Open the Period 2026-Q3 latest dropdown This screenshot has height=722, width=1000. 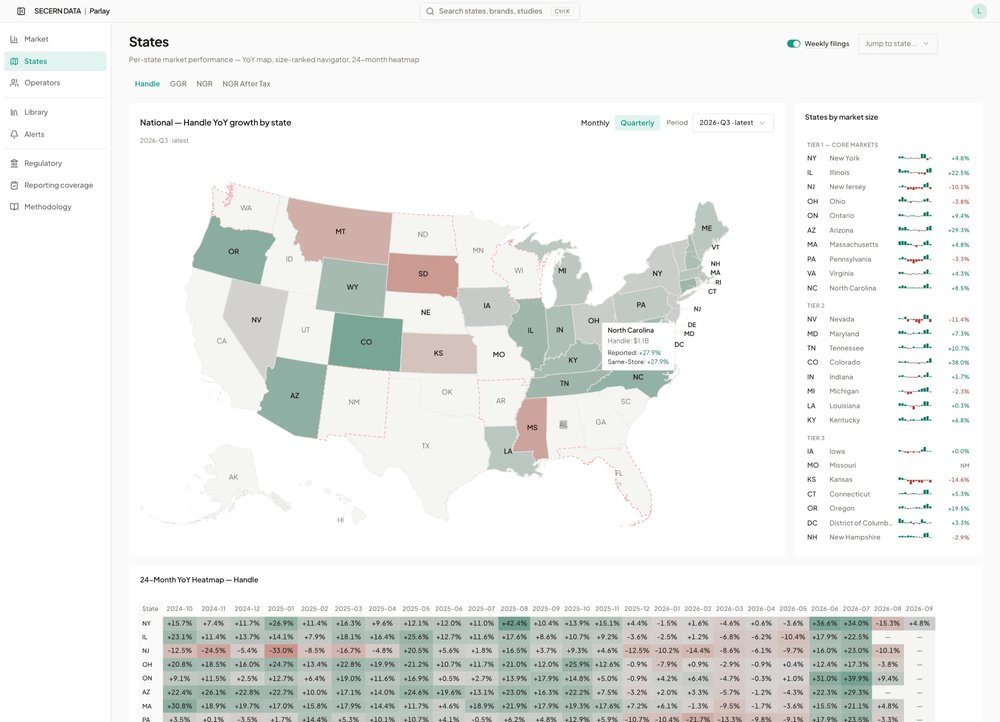tap(733, 122)
